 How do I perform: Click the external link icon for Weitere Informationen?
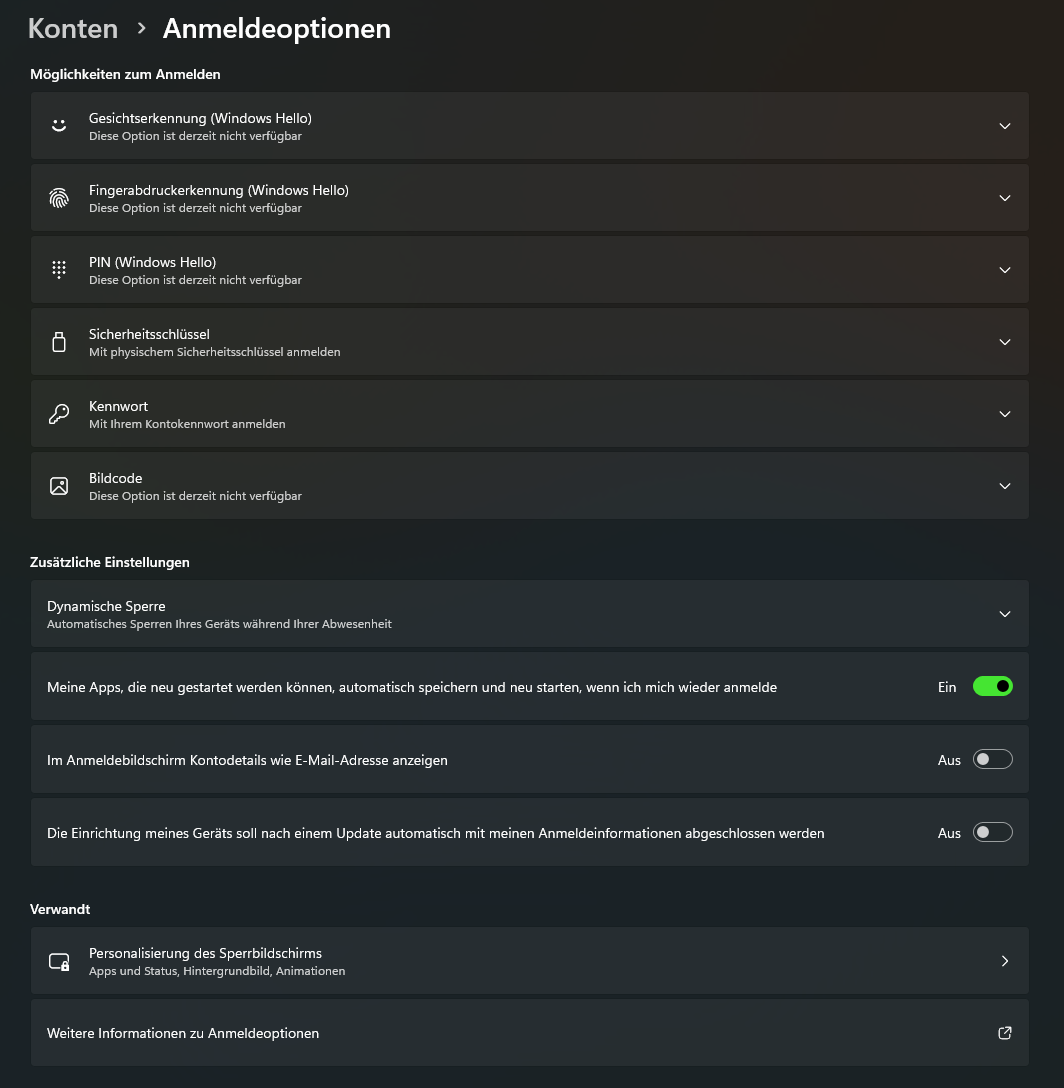coord(1005,1033)
